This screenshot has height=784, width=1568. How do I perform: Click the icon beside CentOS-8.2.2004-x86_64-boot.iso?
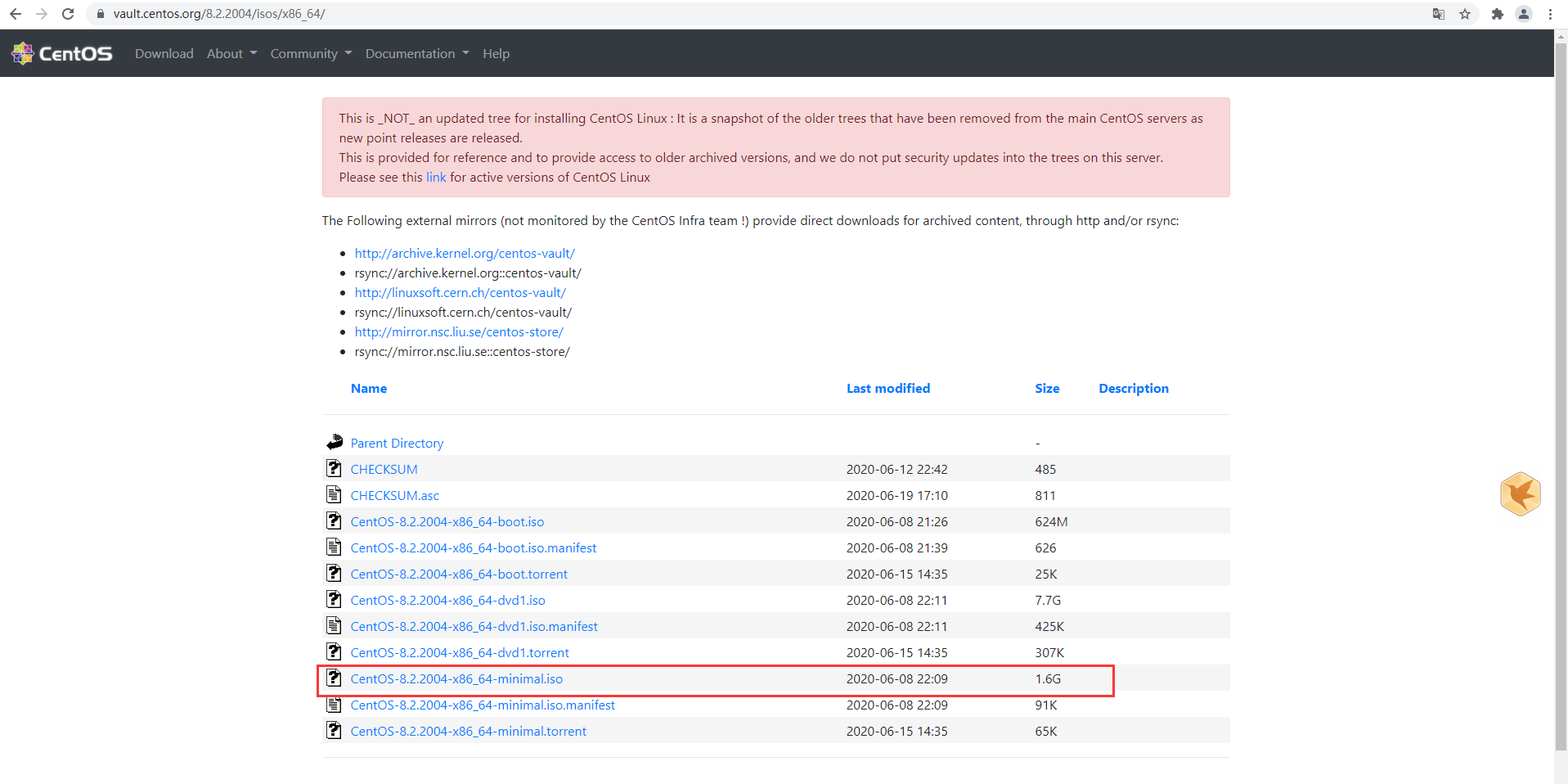pos(334,520)
